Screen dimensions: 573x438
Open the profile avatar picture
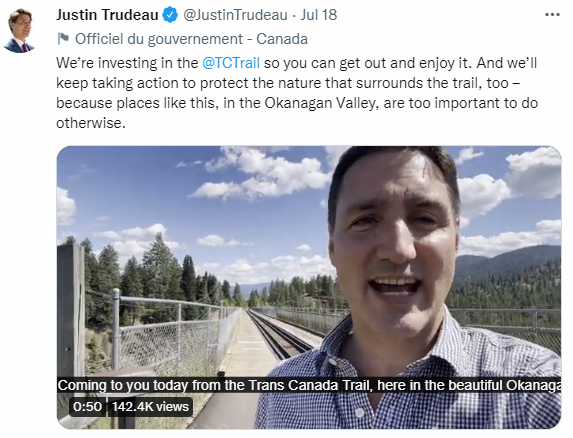[19, 31]
